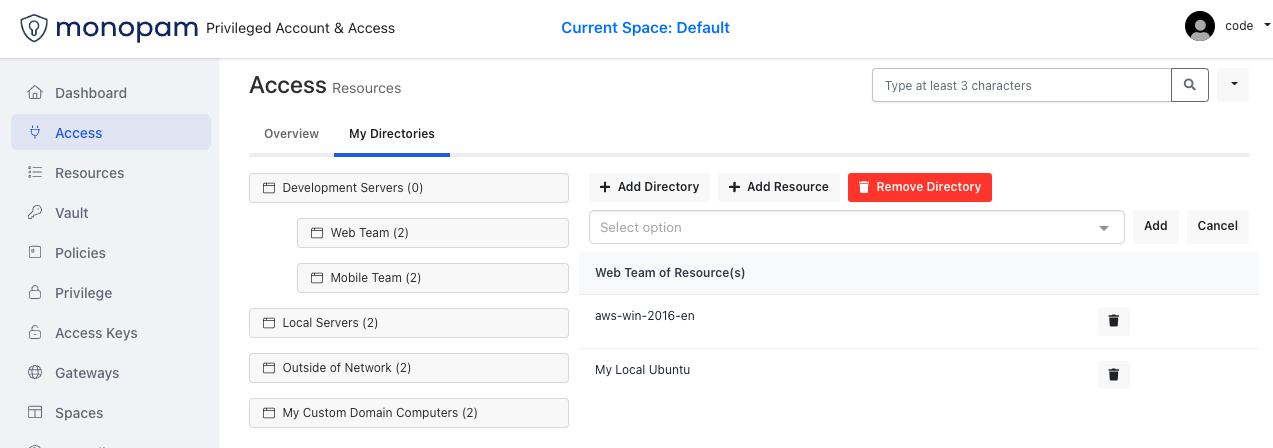Select the My Directories tab
This screenshot has width=1273, height=448.
391,134
